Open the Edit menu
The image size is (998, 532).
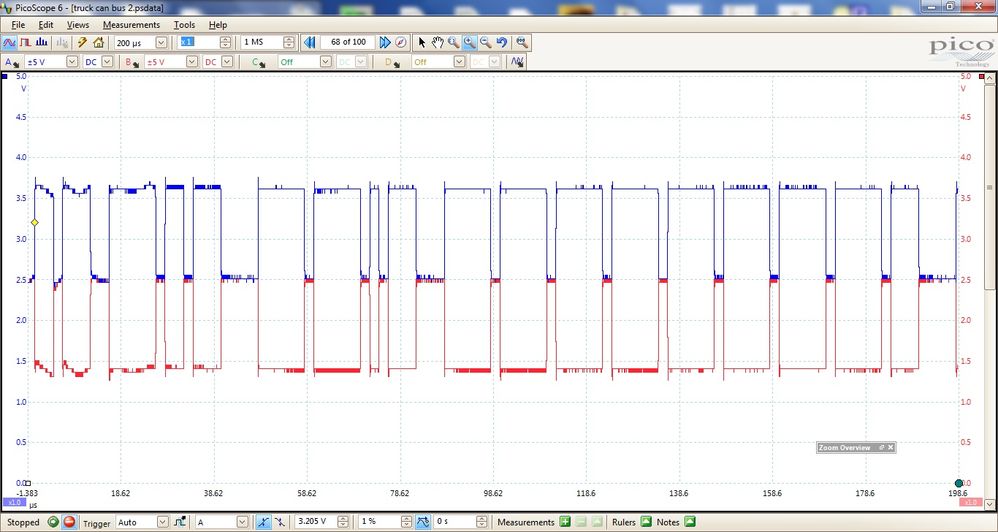point(46,25)
